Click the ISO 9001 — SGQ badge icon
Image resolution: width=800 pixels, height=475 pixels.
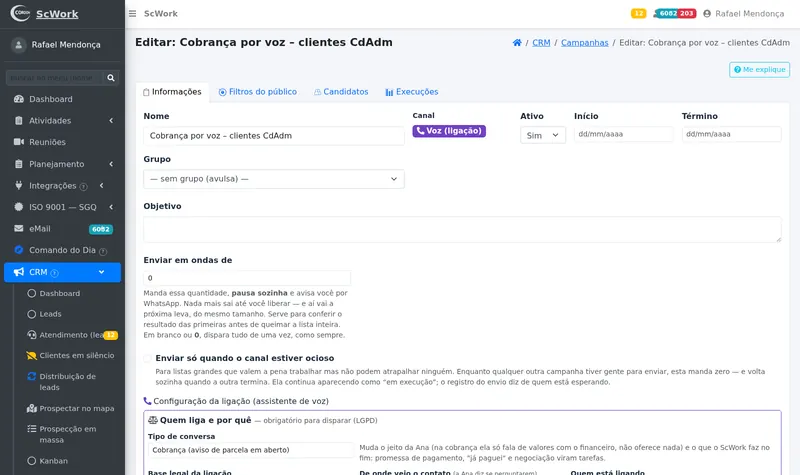(x=19, y=207)
